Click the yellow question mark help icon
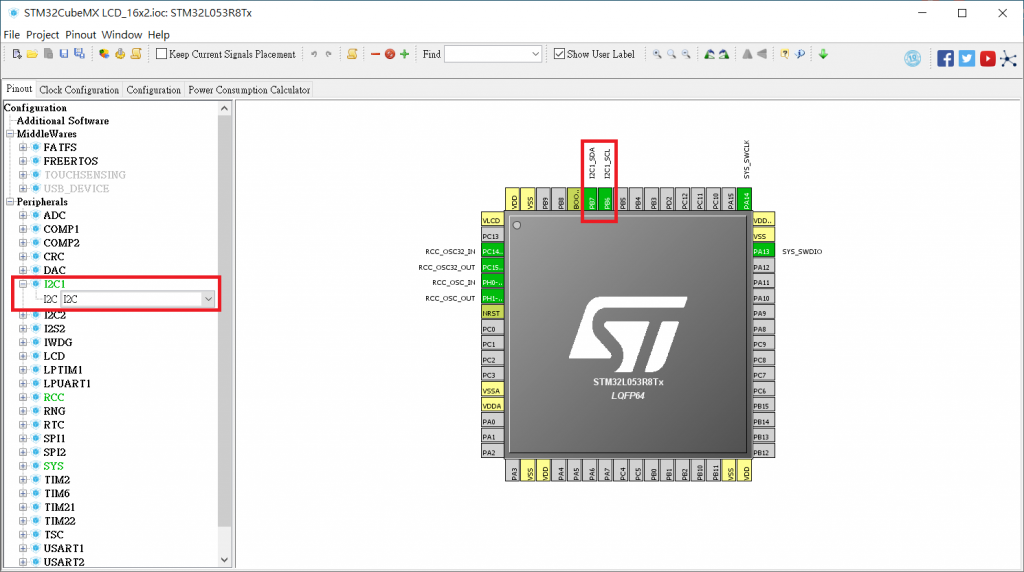Screen dimensions: 1024x572 tap(785, 54)
